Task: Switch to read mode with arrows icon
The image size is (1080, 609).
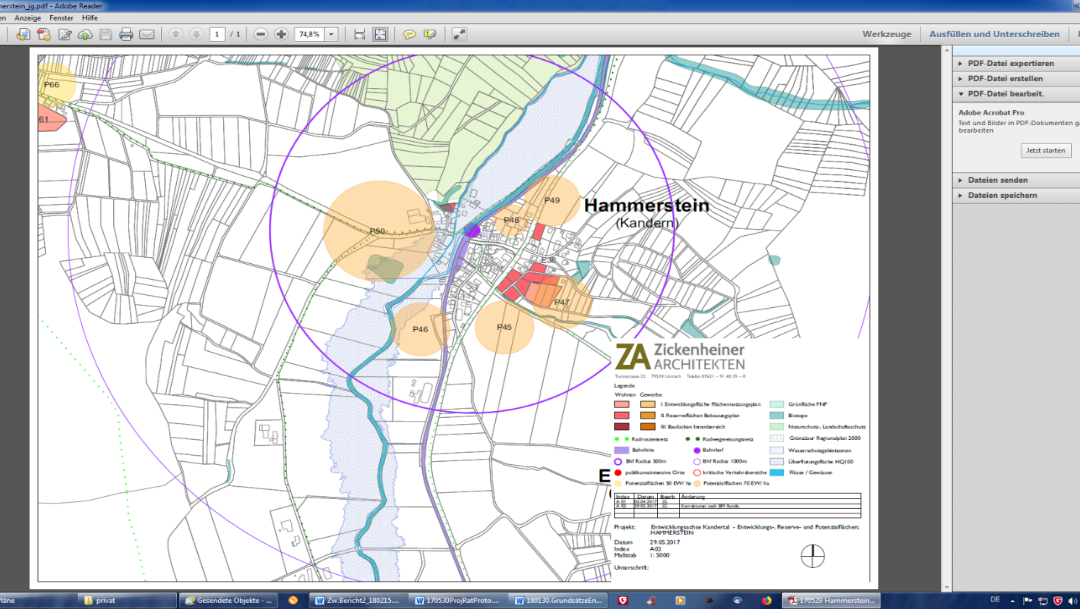Action: tap(459, 34)
